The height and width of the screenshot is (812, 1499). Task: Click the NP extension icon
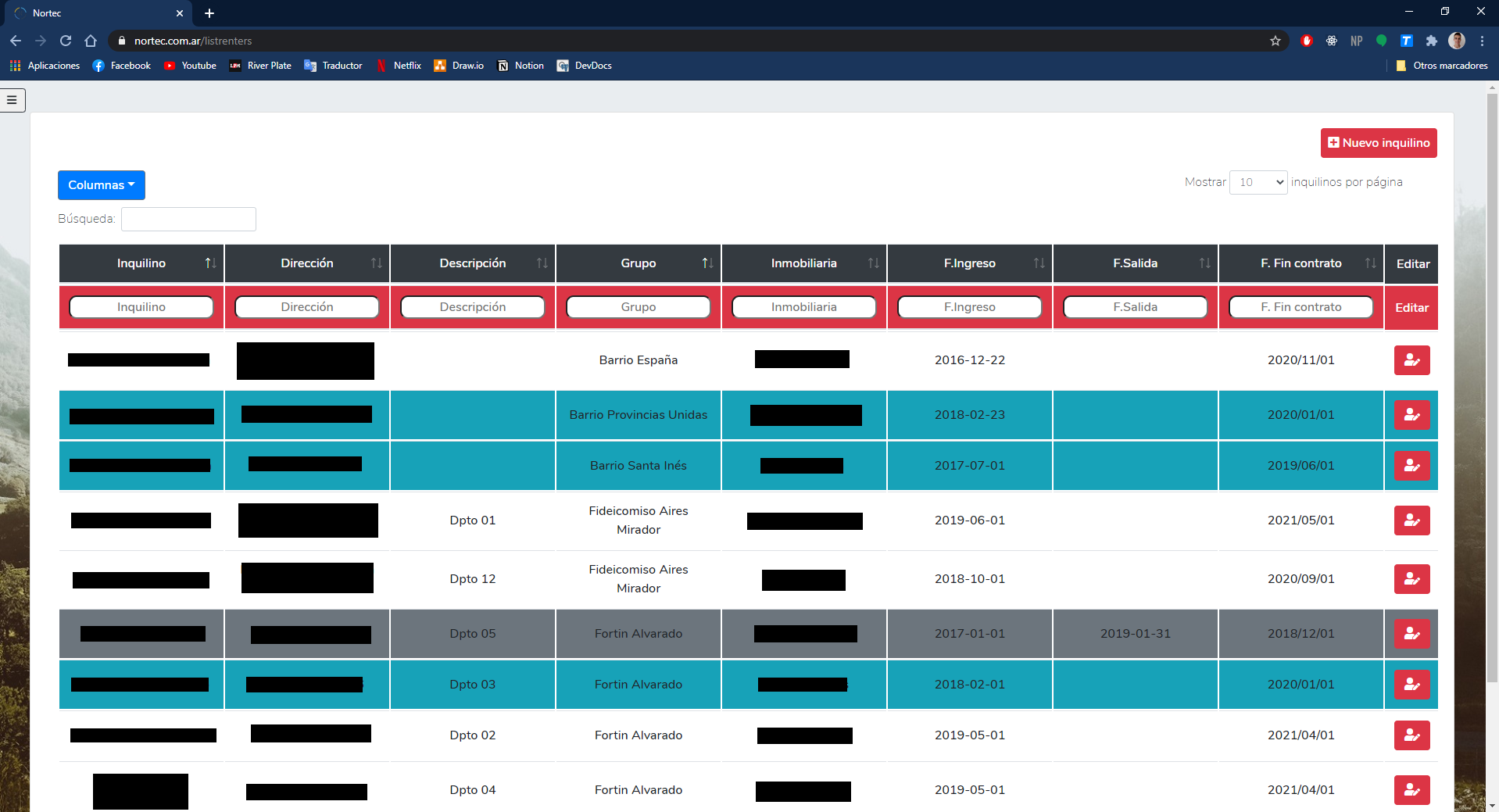click(1357, 41)
